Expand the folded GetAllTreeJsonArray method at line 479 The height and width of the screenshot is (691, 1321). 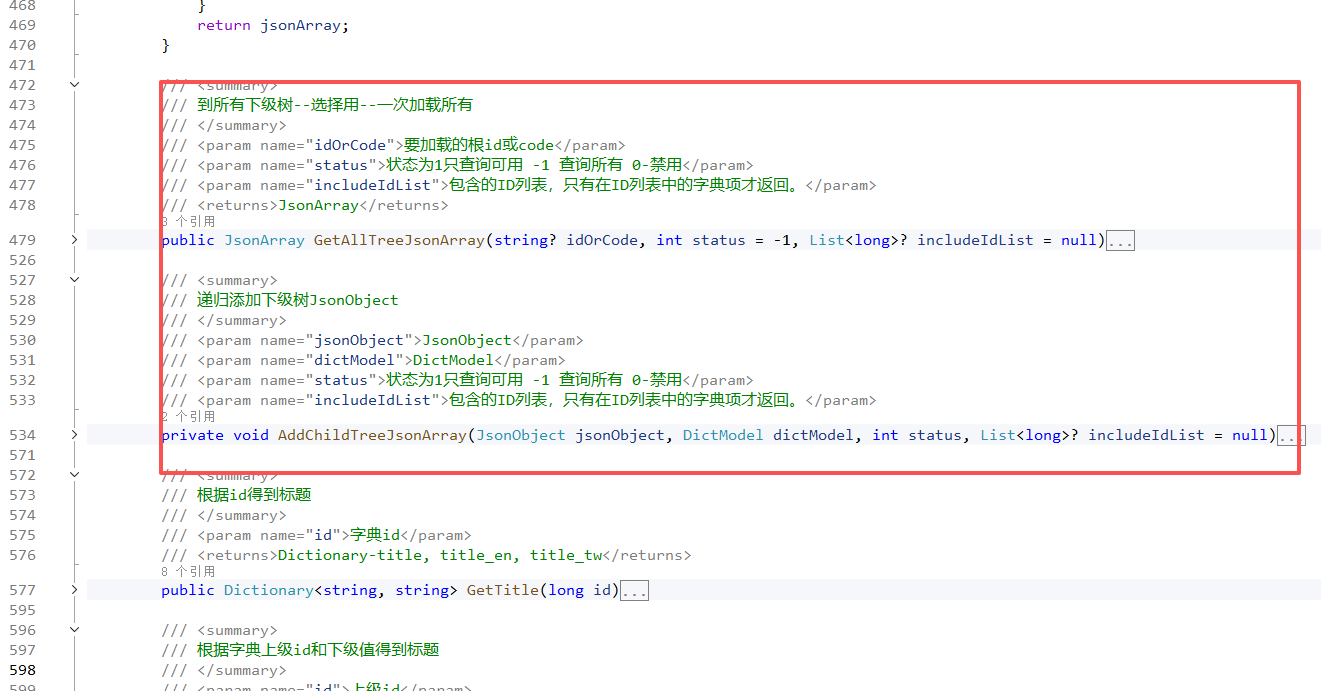(x=74, y=240)
